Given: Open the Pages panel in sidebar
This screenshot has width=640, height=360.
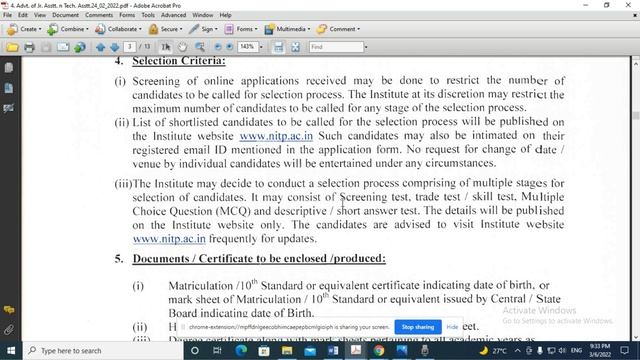Looking at the screenshot, I should tap(9, 68).
